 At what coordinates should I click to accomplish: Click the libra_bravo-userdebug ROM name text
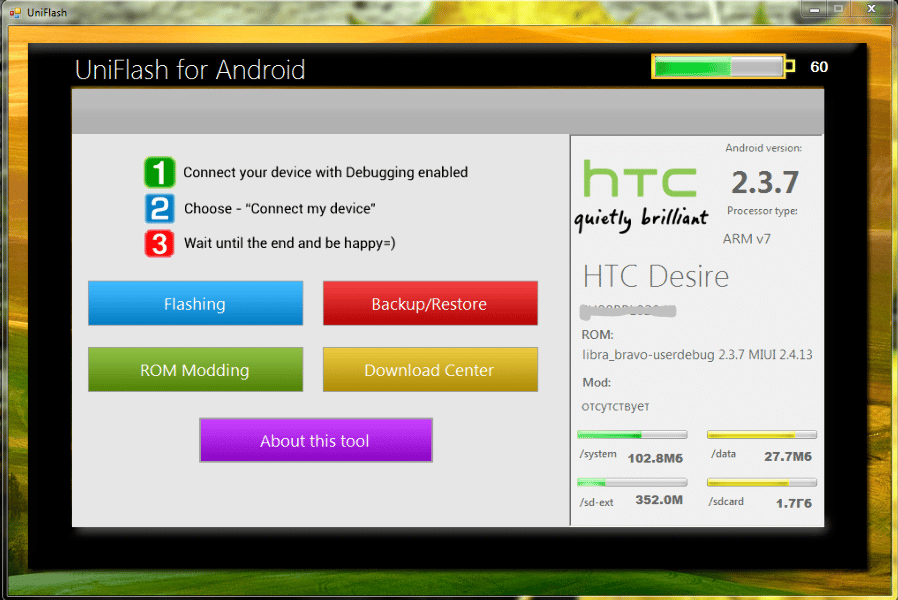[x=697, y=355]
